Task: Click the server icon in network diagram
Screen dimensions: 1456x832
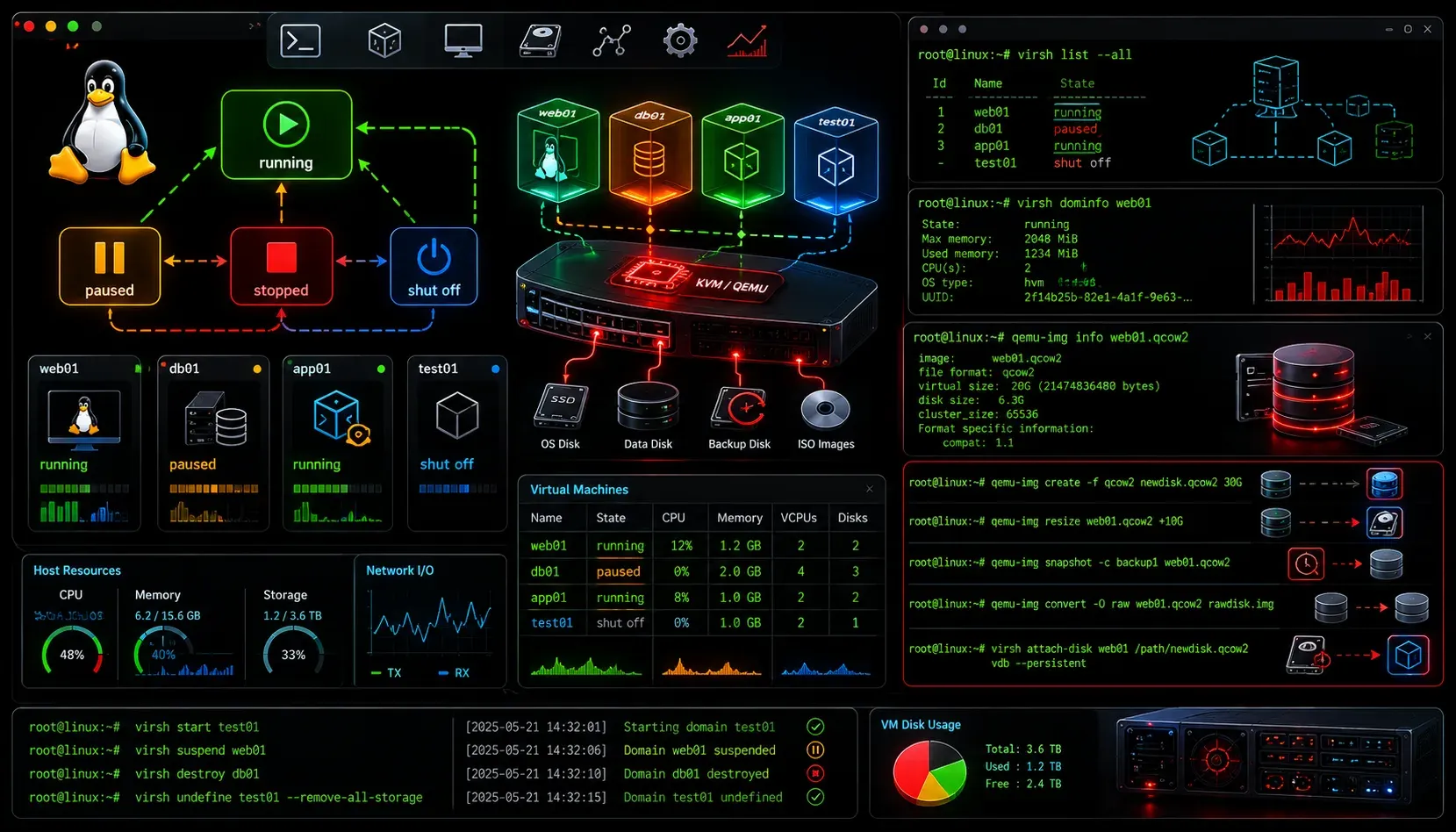Action: pyautogui.click(x=1275, y=85)
